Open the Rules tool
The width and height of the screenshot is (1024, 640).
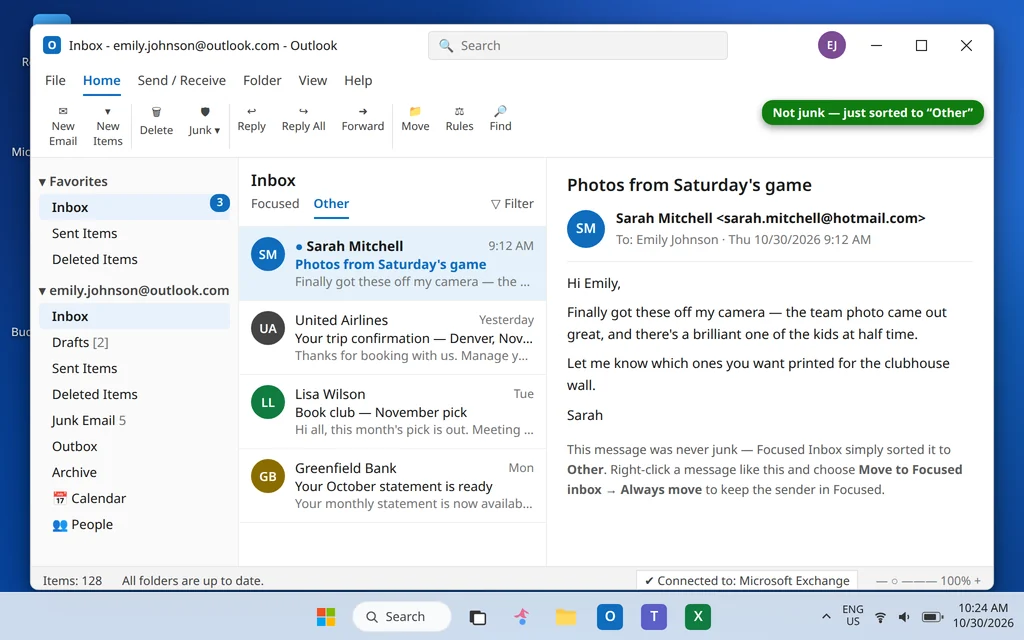[459, 120]
